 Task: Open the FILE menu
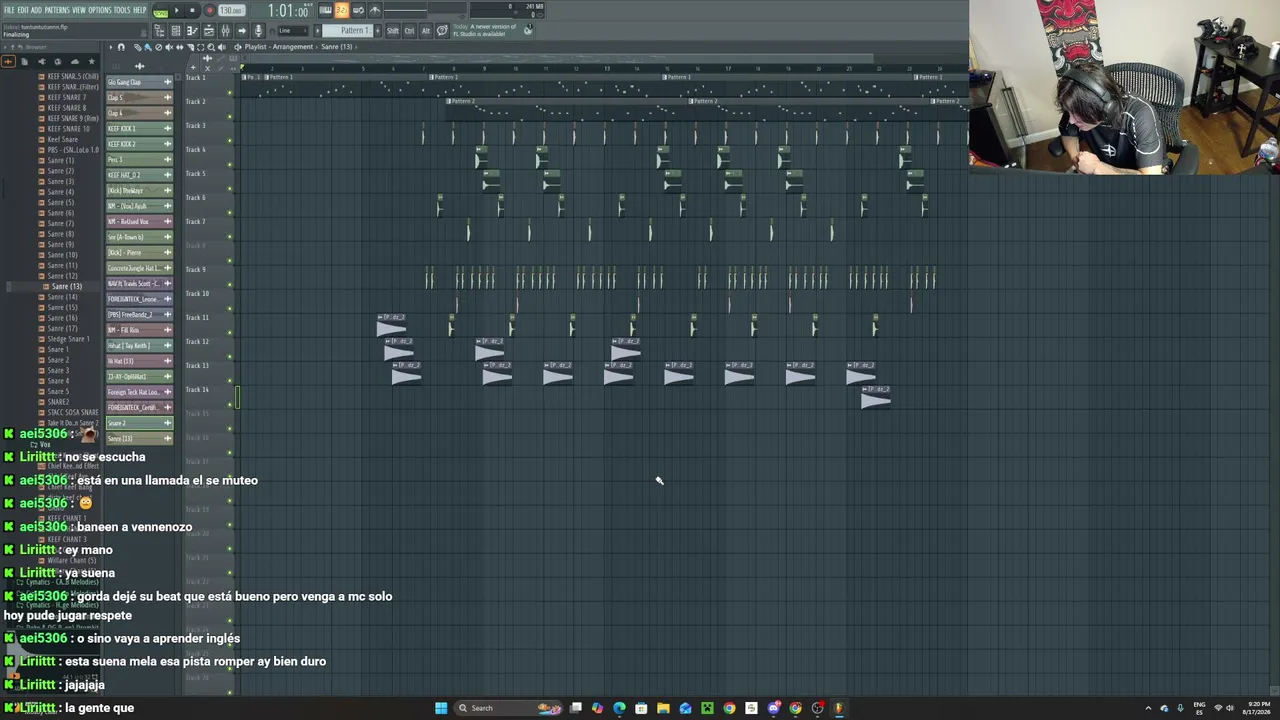[9, 10]
